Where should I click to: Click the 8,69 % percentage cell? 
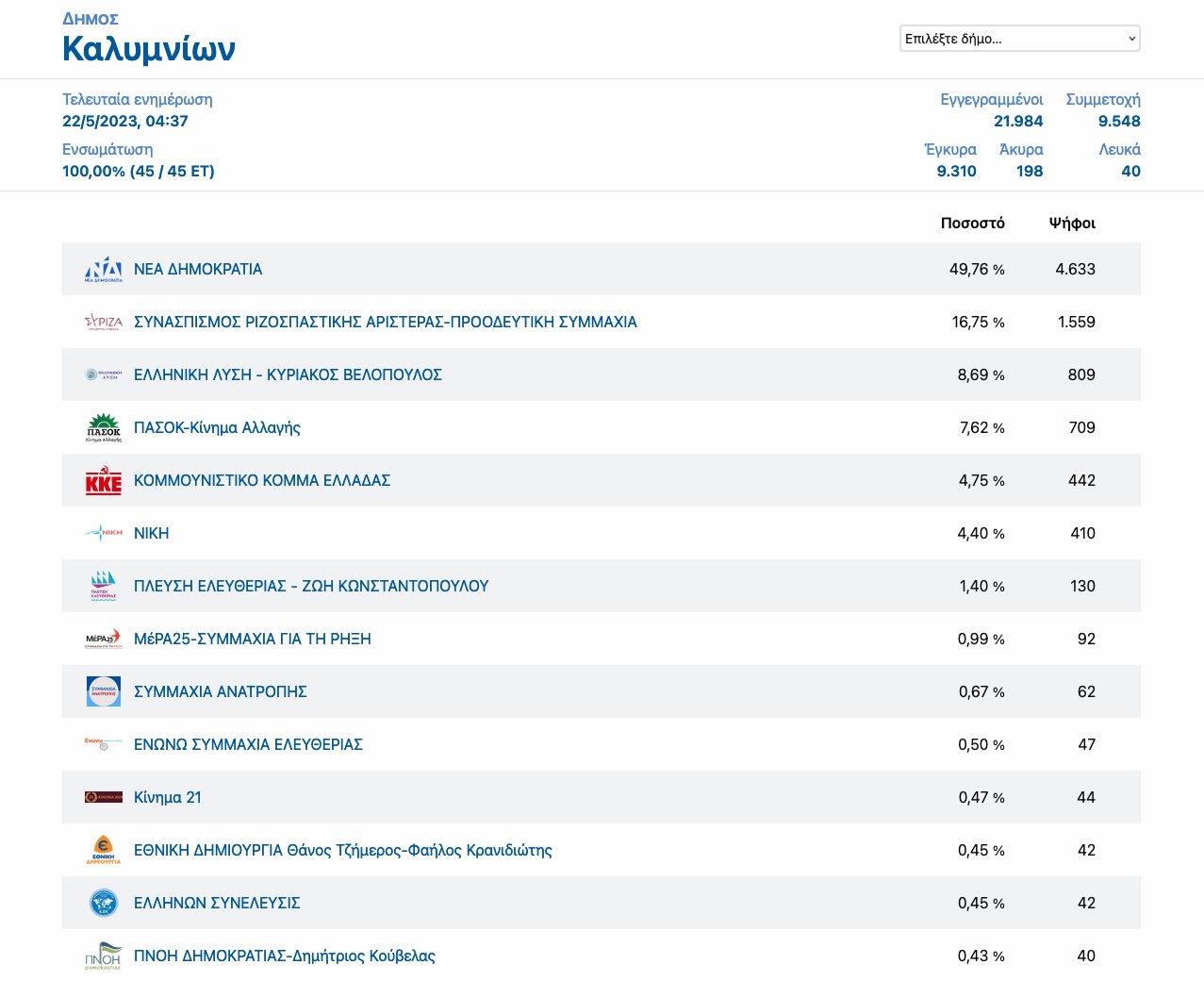point(981,374)
